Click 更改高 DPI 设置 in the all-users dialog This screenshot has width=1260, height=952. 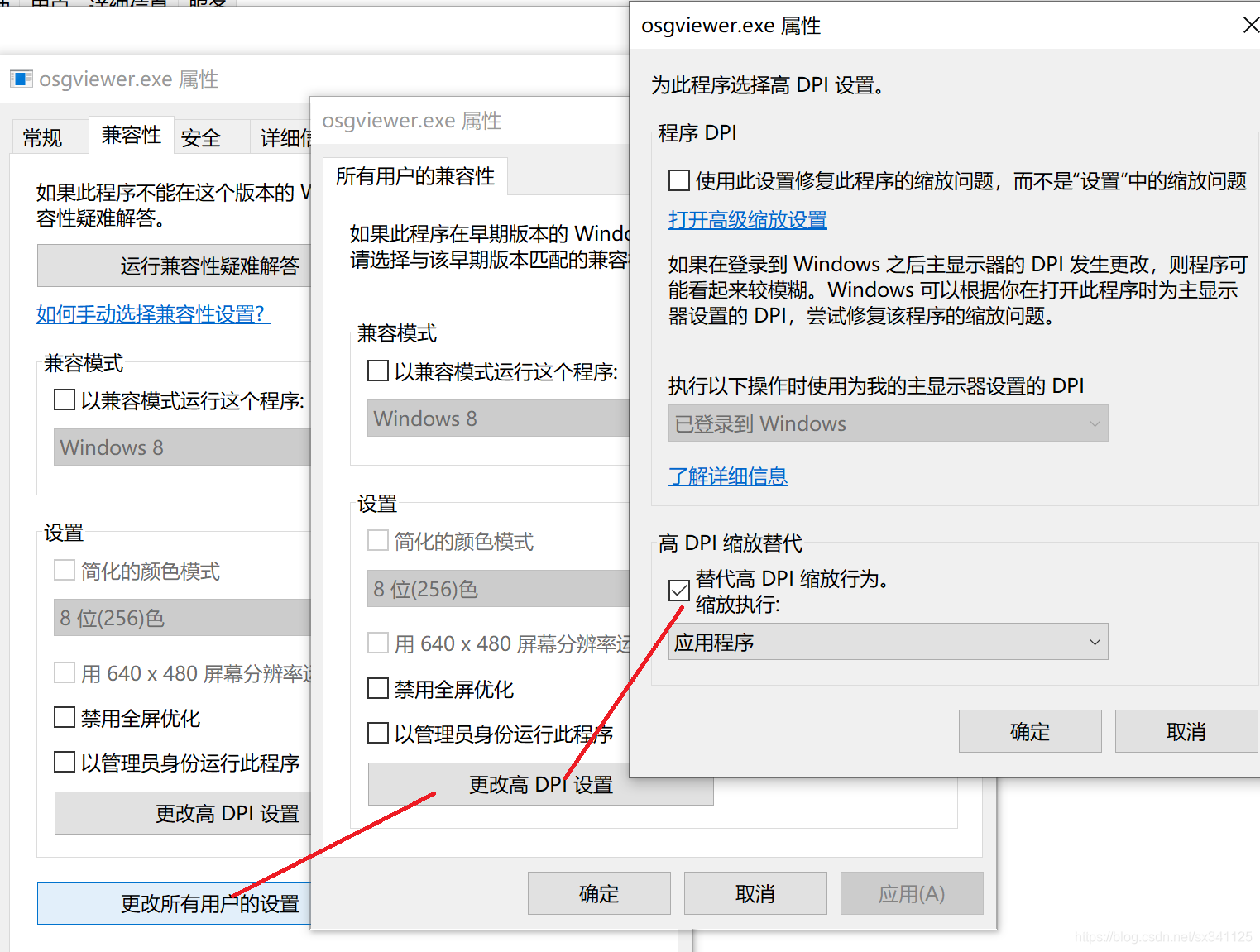[x=540, y=784]
